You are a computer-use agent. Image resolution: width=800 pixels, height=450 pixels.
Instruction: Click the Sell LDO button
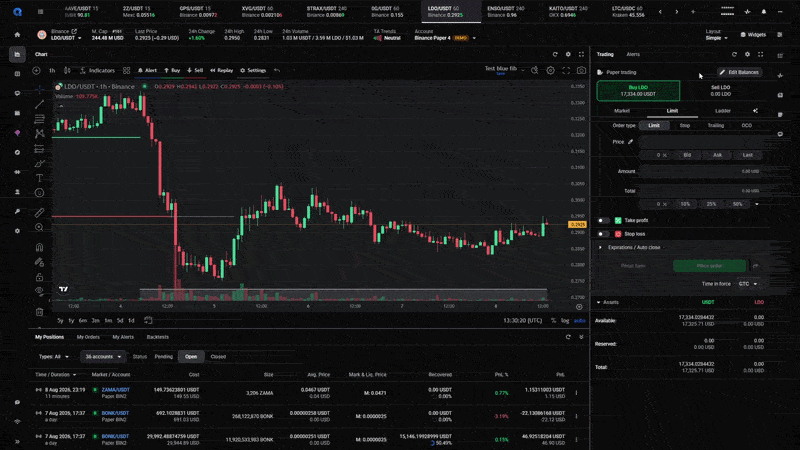720,91
